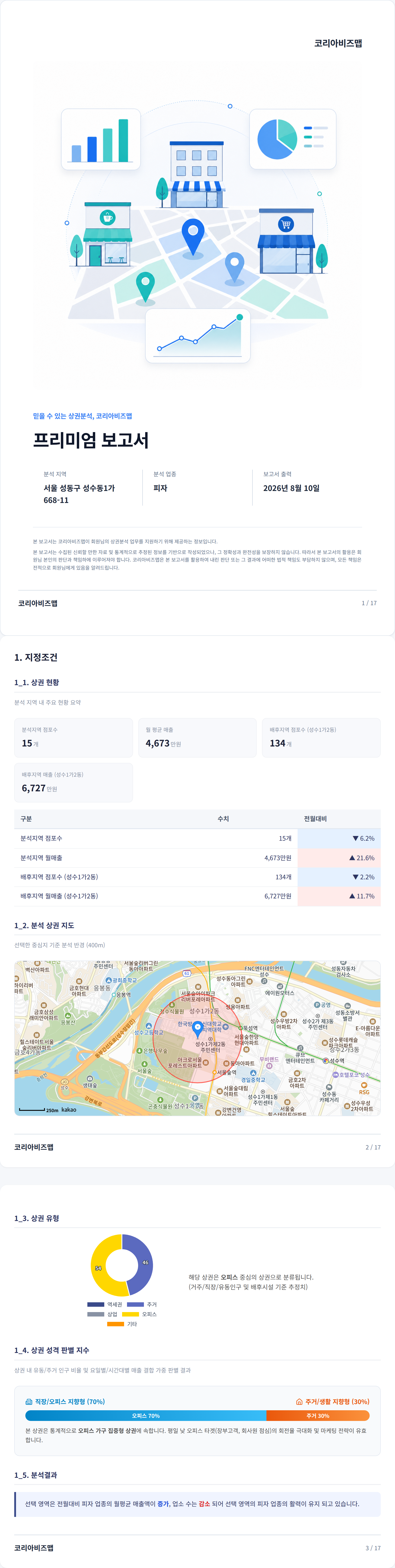
Task: Click the 3 / 17 page number
Action: click(373, 1548)
